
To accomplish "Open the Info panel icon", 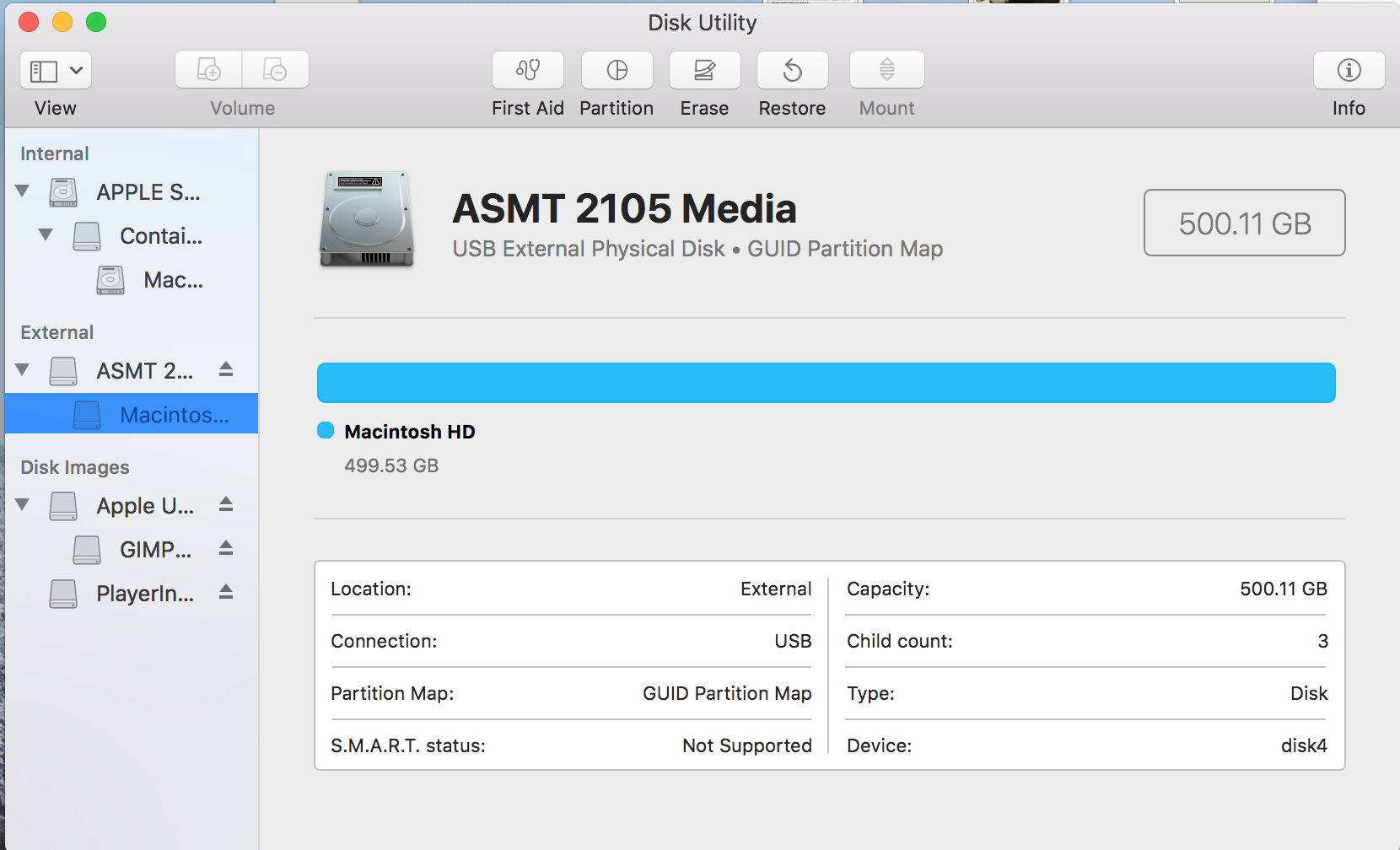I will click(1349, 70).
